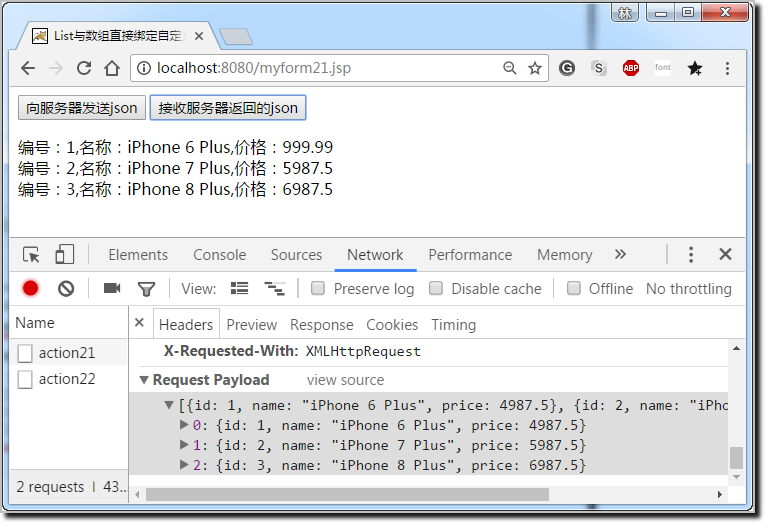765x522 pixels.
Task: Click the vertical scrollbar down arrow
Action: click(x=736, y=477)
